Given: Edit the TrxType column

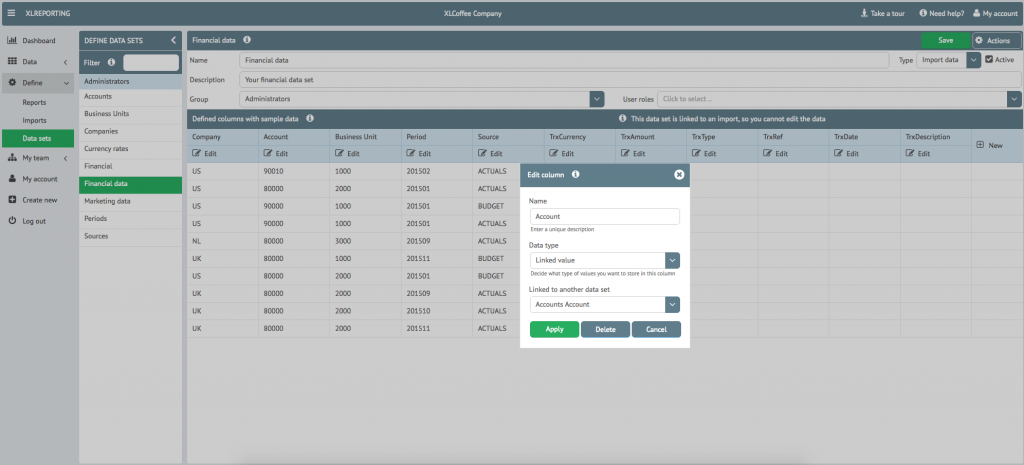Looking at the screenshot, I should click(704, 154).
